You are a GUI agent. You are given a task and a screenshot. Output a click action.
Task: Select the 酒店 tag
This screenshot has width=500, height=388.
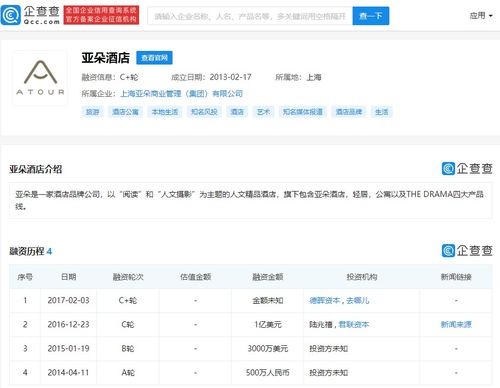point(237,112)
